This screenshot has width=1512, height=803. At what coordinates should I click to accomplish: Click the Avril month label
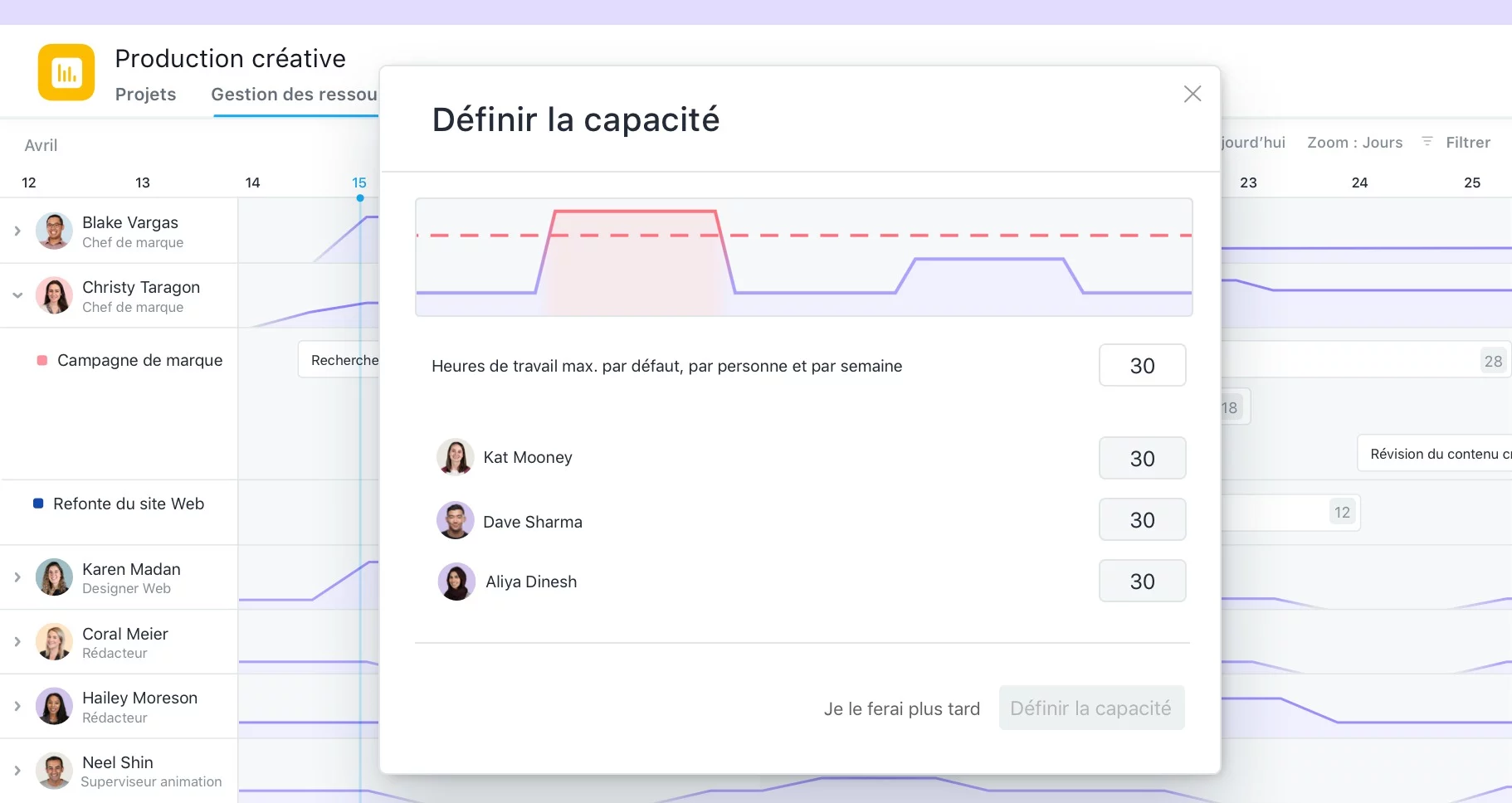[41, 145]
